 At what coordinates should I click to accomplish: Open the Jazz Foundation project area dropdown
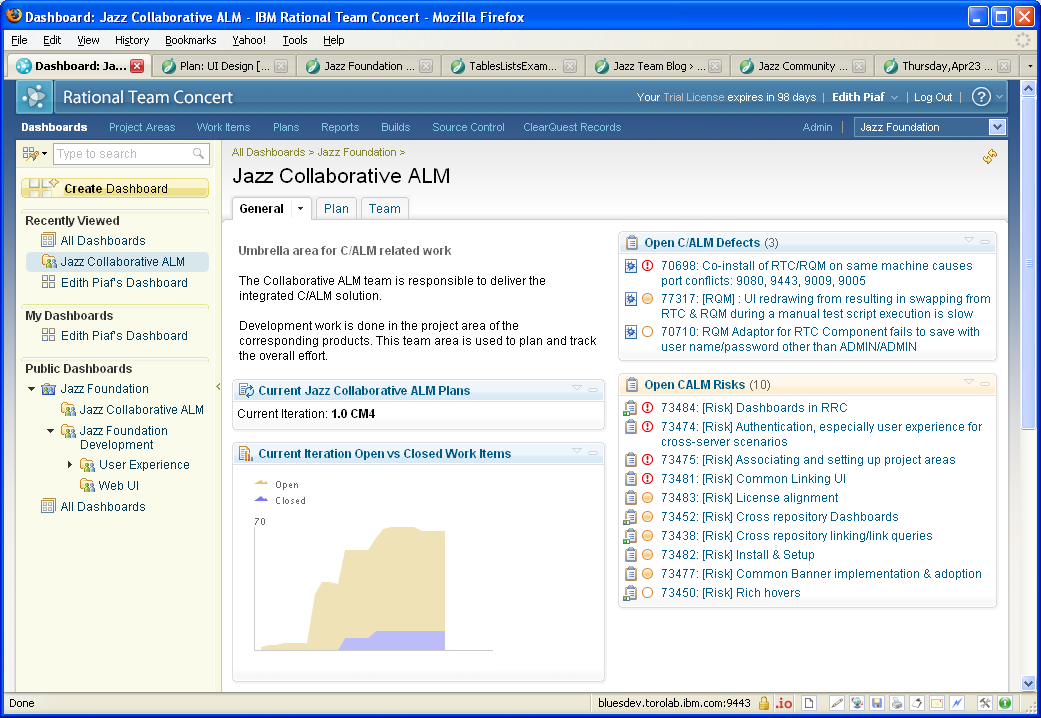point(997,127)
